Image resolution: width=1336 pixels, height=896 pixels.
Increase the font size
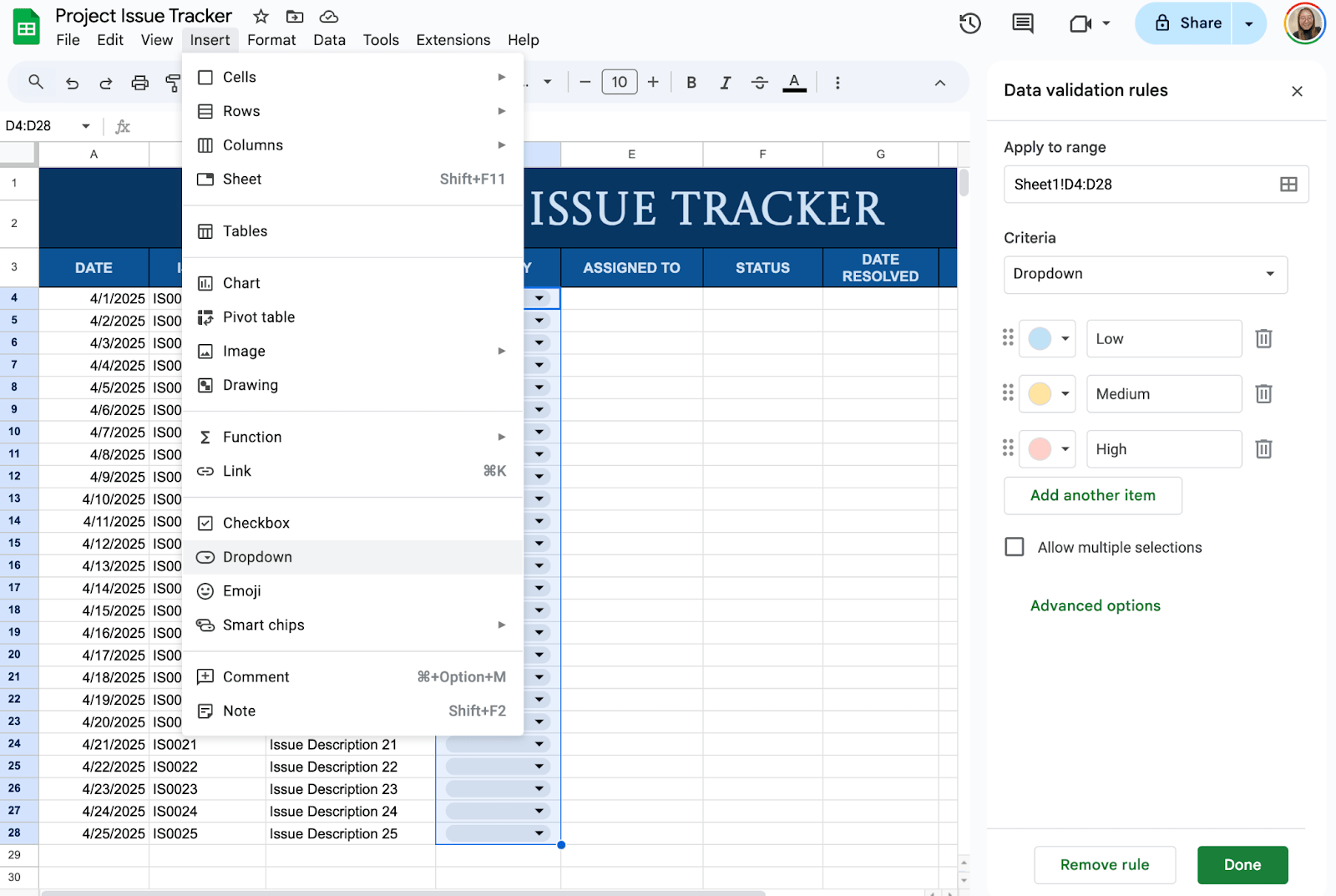coord(653,82)
